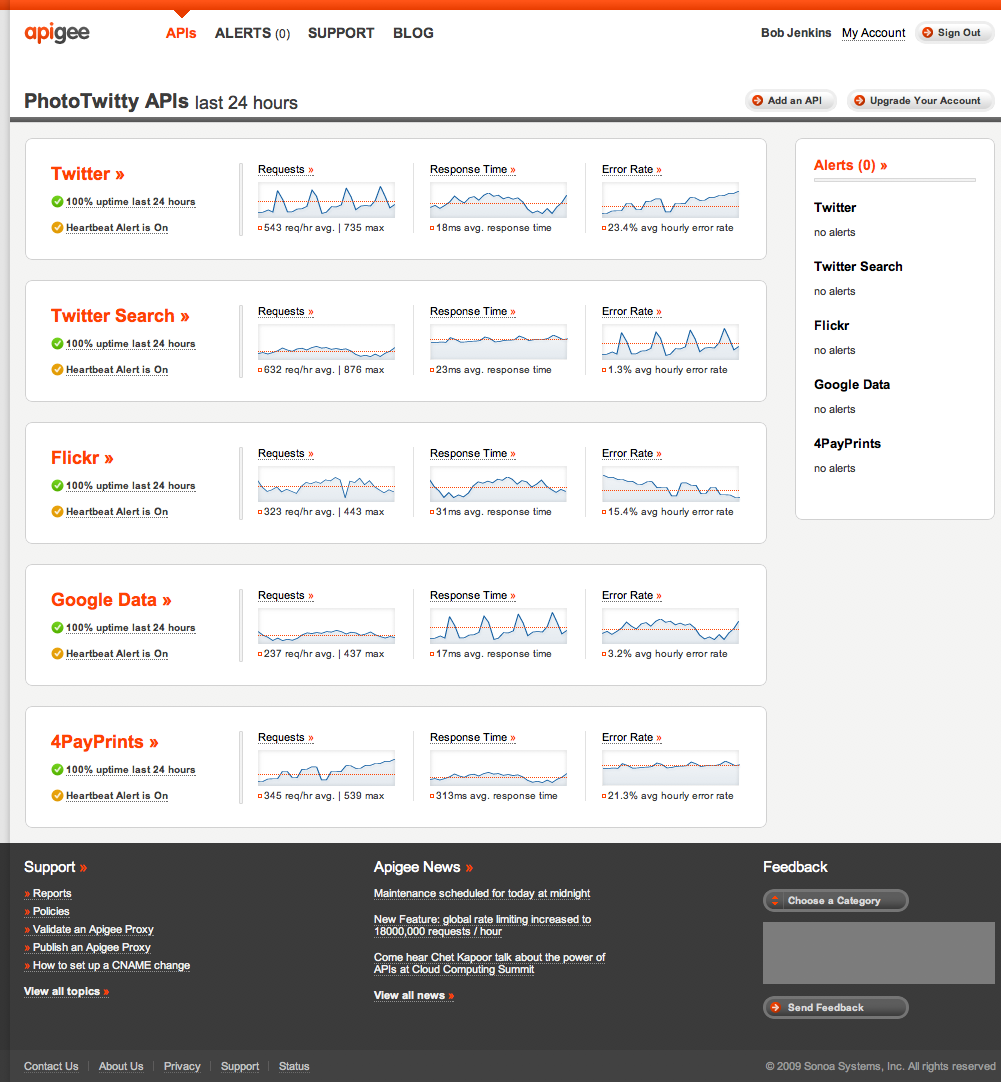Click the Flickr Response Time chart
Viewport: 1001px width, 1082px height.
pos(498,484)
